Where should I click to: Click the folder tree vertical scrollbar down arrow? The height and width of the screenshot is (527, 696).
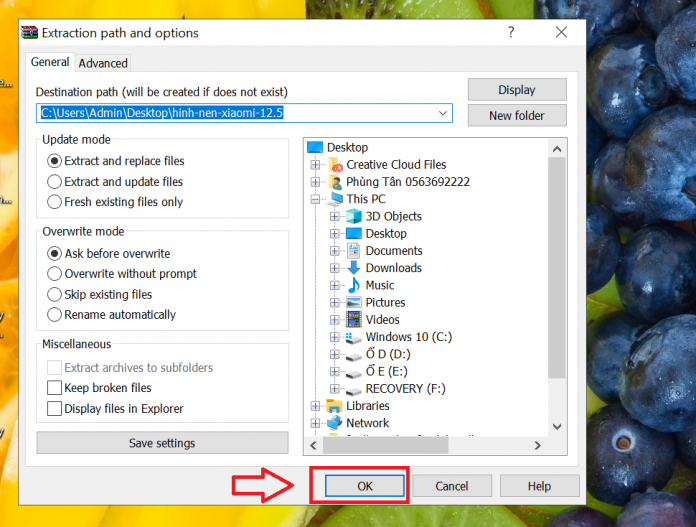tap(557, 427)
